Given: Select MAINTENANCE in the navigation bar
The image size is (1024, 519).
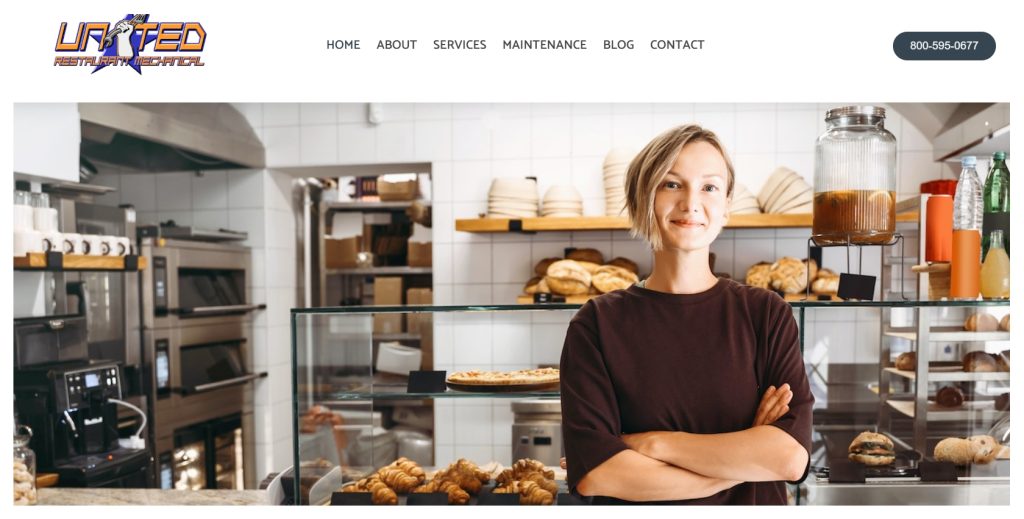Looking at the screenshot, I should click(x=544, y=45).
